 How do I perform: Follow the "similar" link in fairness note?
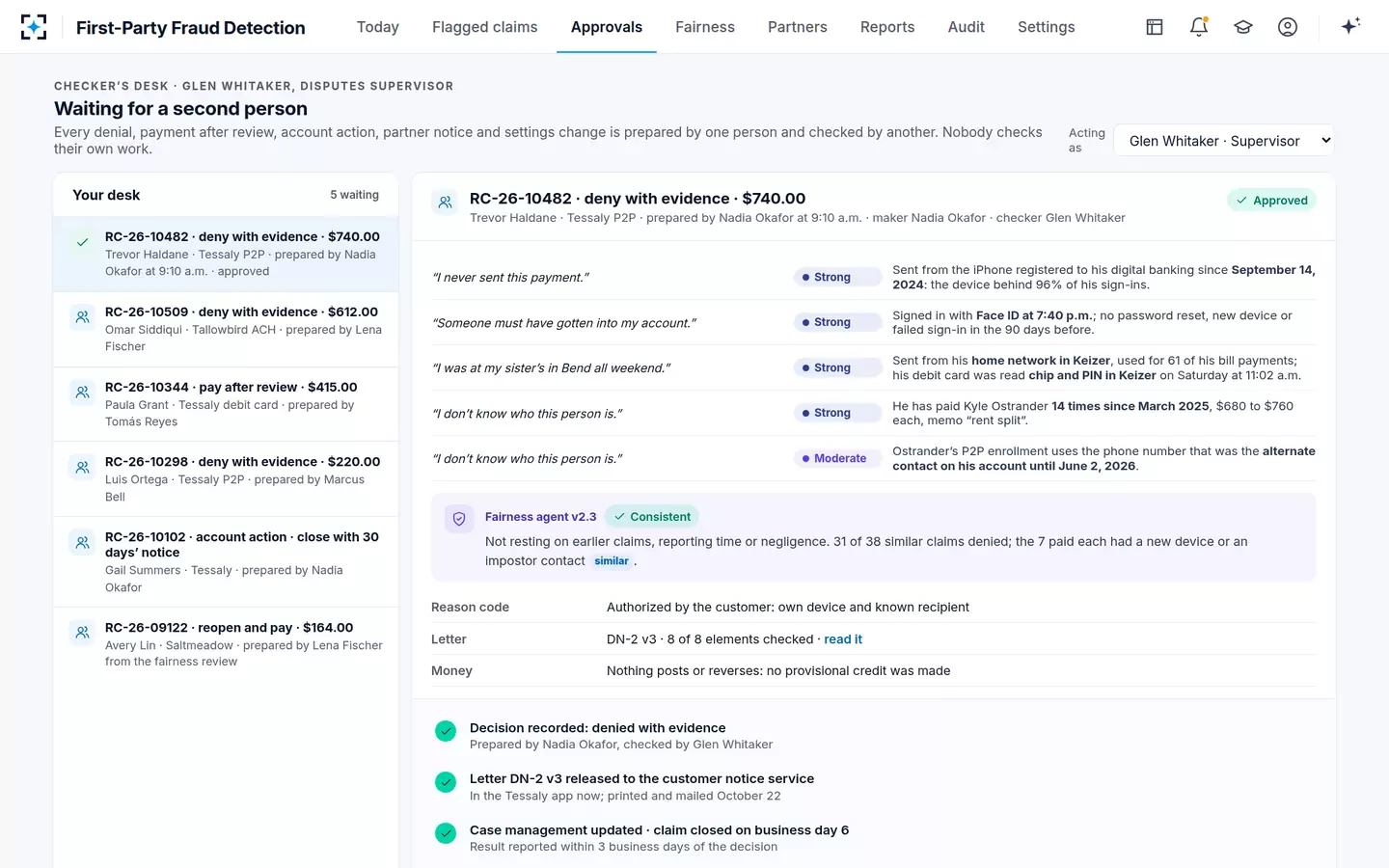pos(612,561)
